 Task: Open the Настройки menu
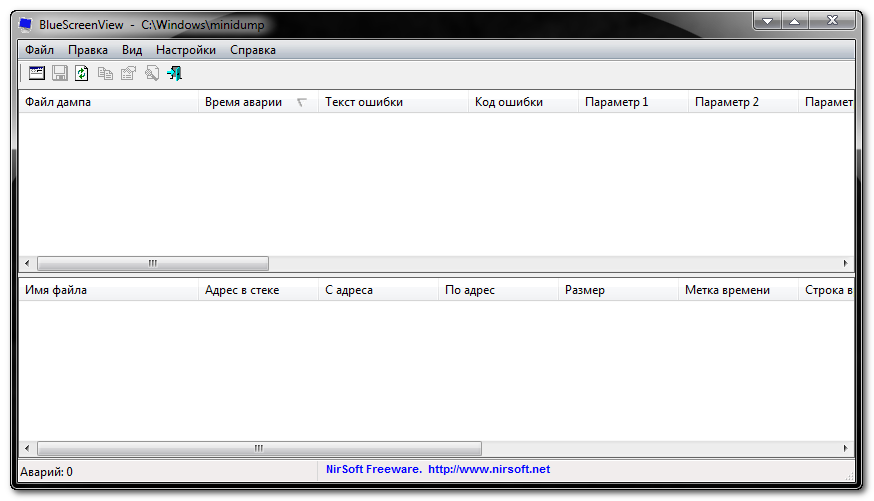[186, 49]
